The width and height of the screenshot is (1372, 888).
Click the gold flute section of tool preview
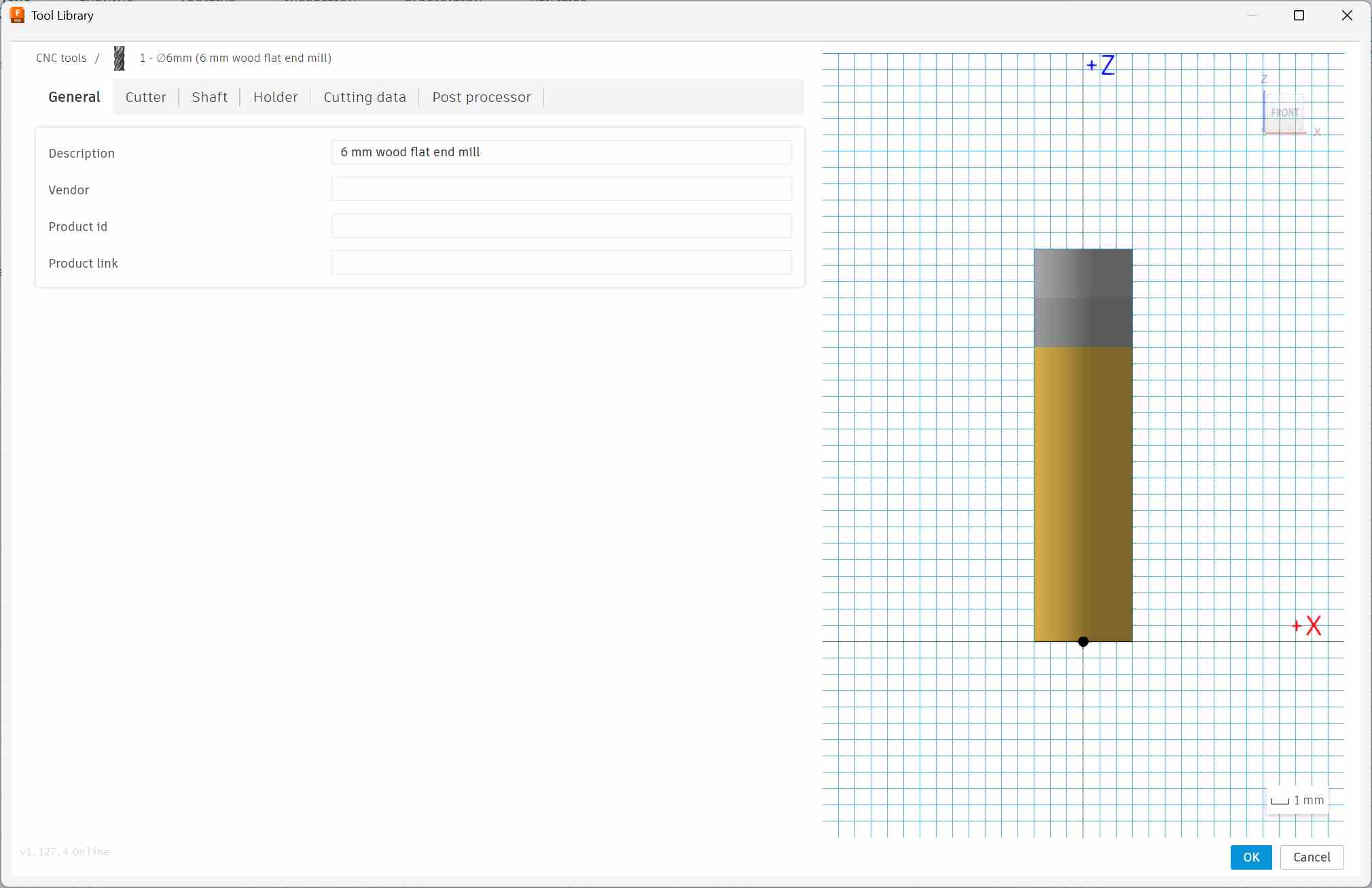click(x=1083, y=493)
